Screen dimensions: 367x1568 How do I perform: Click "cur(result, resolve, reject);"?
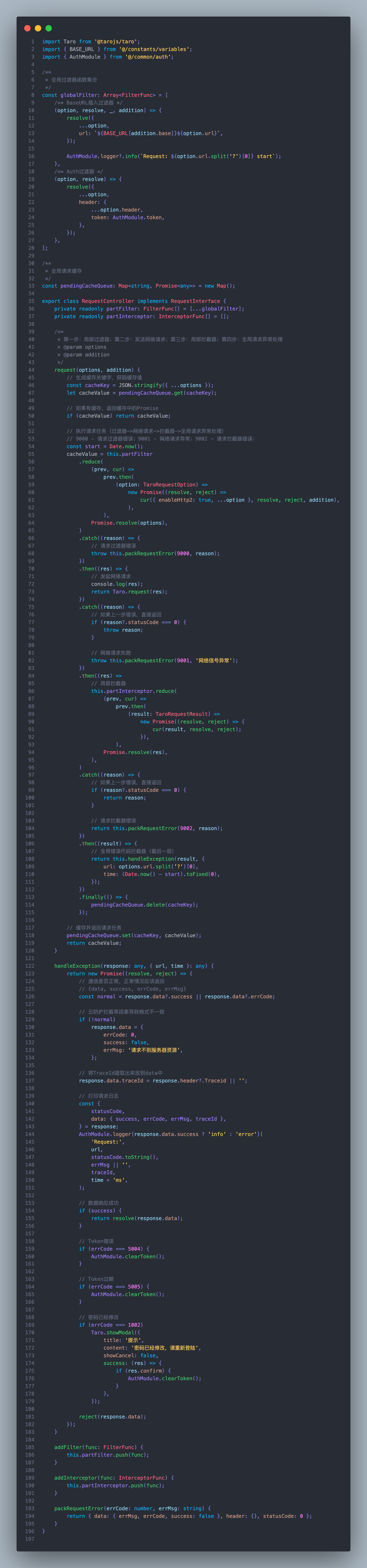(x=197, y=729)
